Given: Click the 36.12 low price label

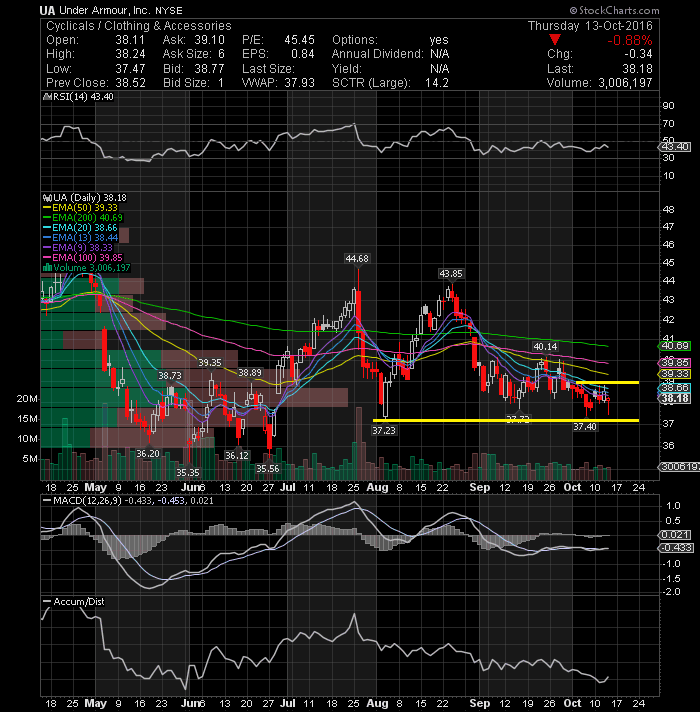Looking at the screenshot, I should click(x=237, y=455).
